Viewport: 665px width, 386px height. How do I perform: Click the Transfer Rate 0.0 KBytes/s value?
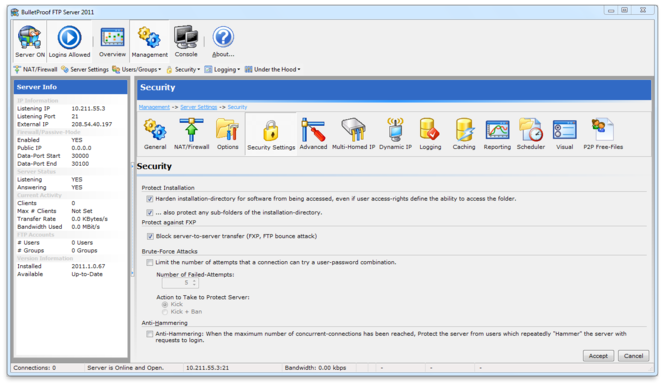point(89,219)
